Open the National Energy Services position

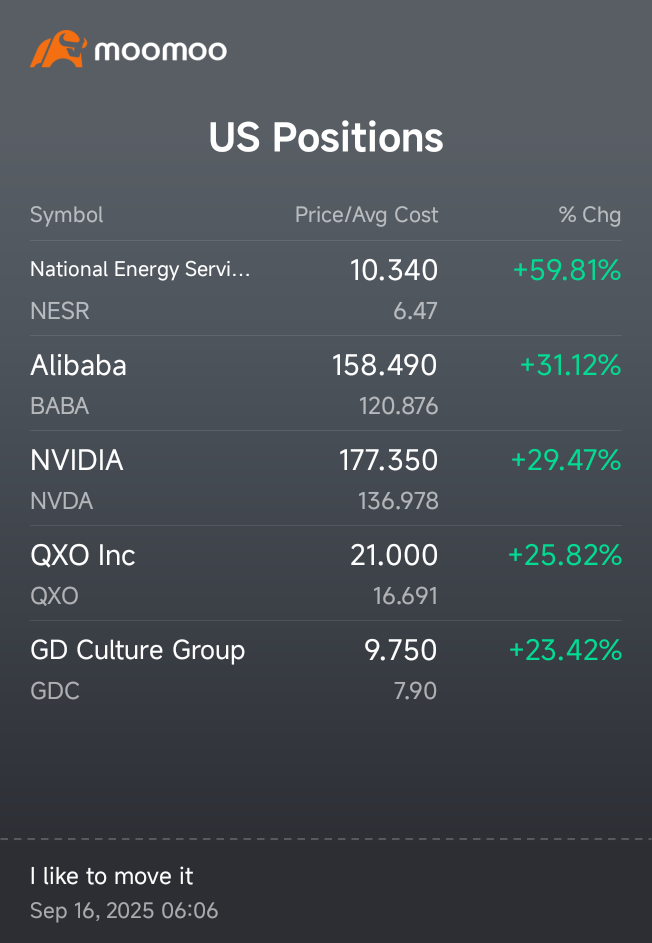coord(140,269)
